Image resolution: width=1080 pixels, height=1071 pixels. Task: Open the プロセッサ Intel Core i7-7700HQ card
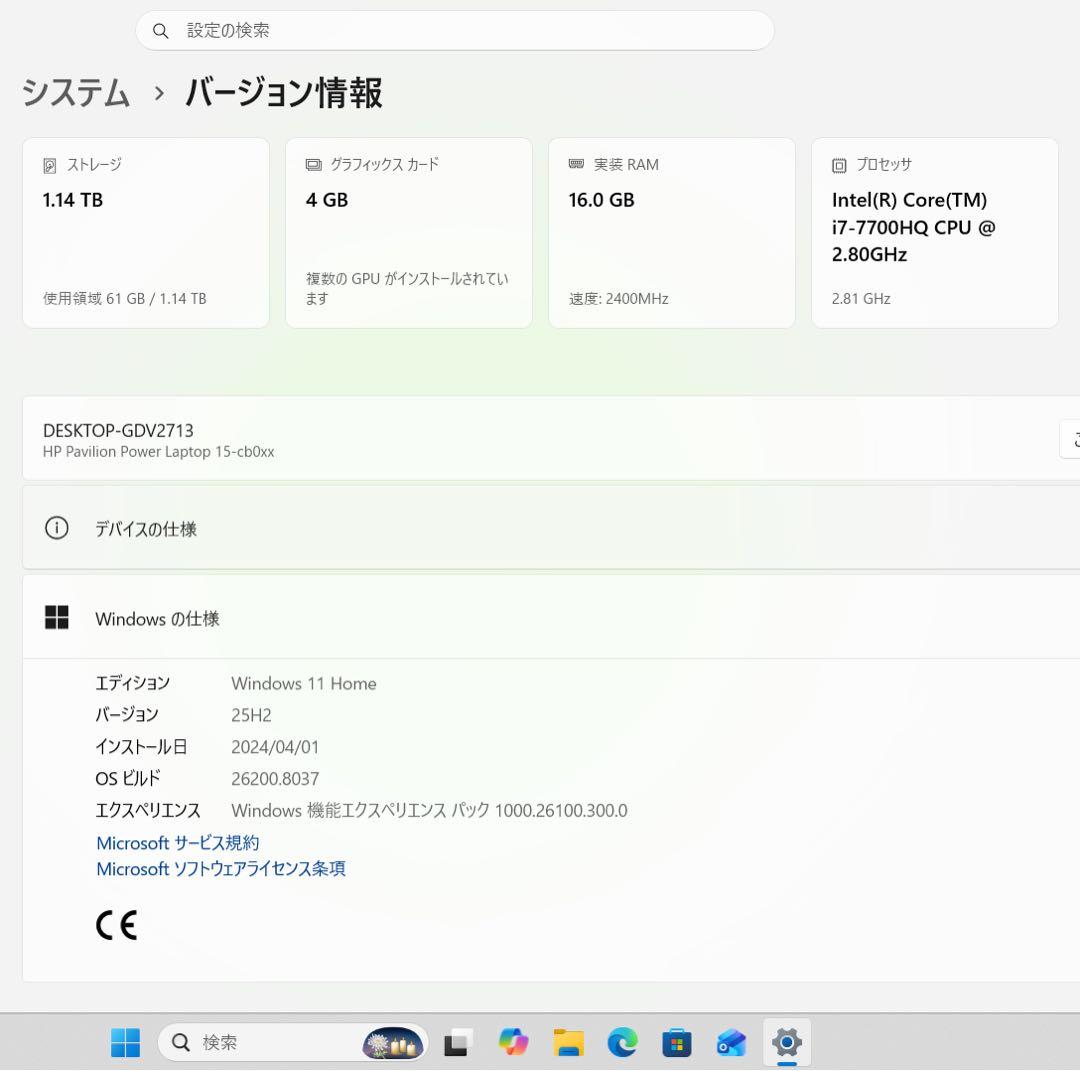click(x=935, y=233)
